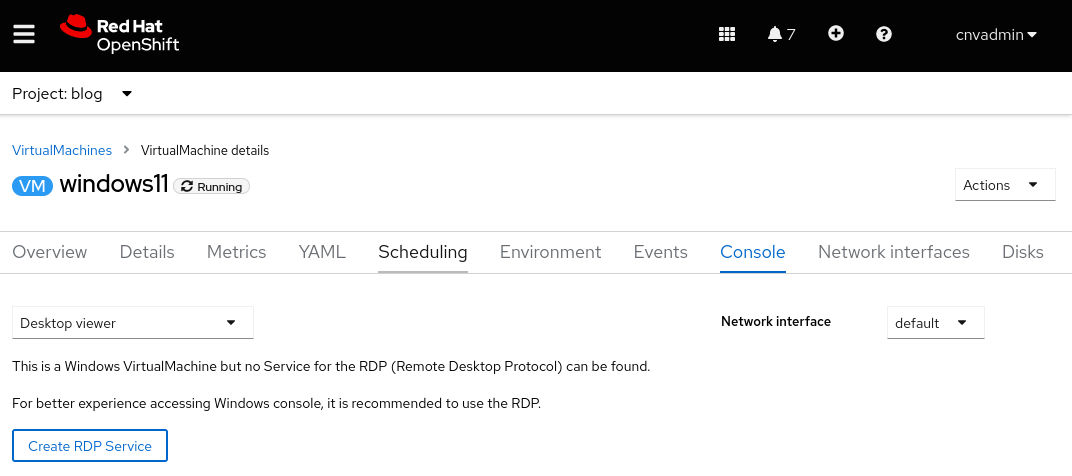
Task: Switch to the YAML tab
Action: tap(322, 252)
